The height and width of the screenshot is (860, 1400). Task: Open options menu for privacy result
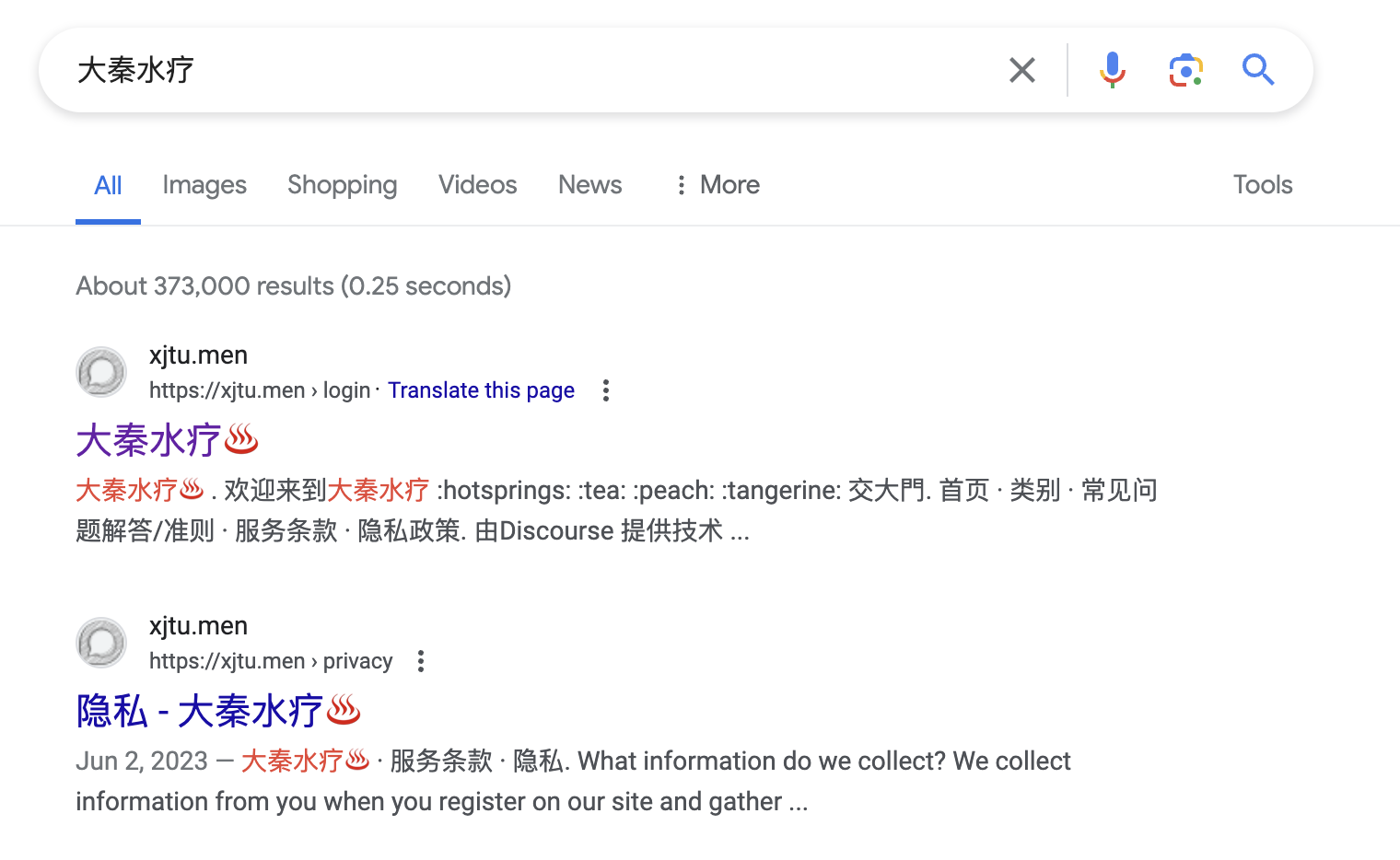(421, 661)
